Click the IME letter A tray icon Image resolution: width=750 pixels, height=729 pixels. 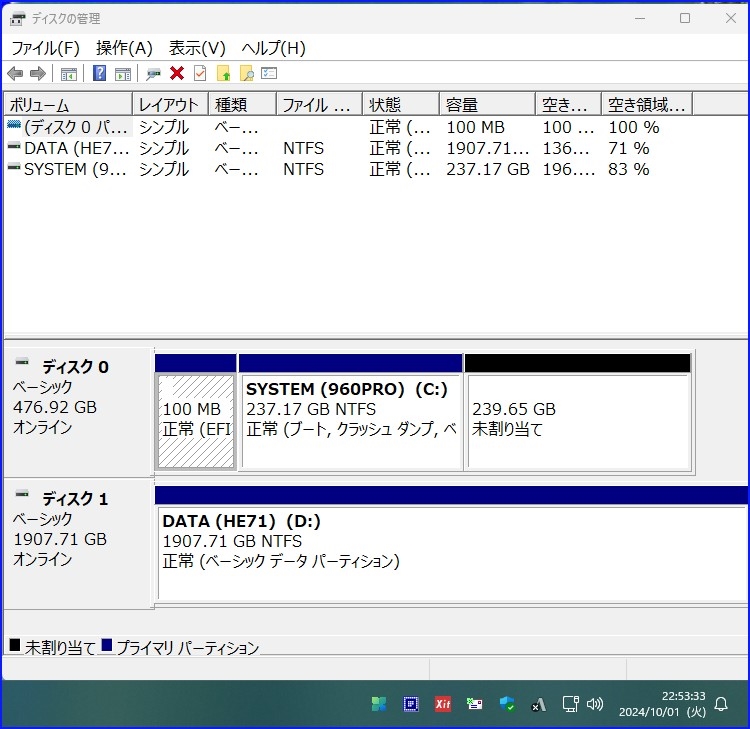[539, 705]
